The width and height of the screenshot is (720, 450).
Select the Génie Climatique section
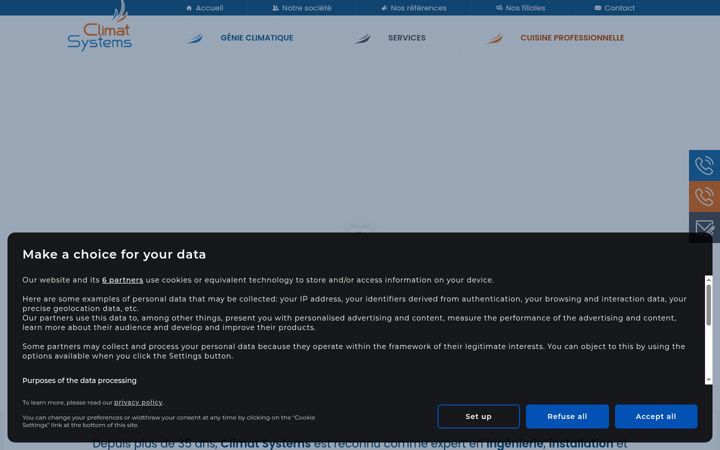point(257,38)
